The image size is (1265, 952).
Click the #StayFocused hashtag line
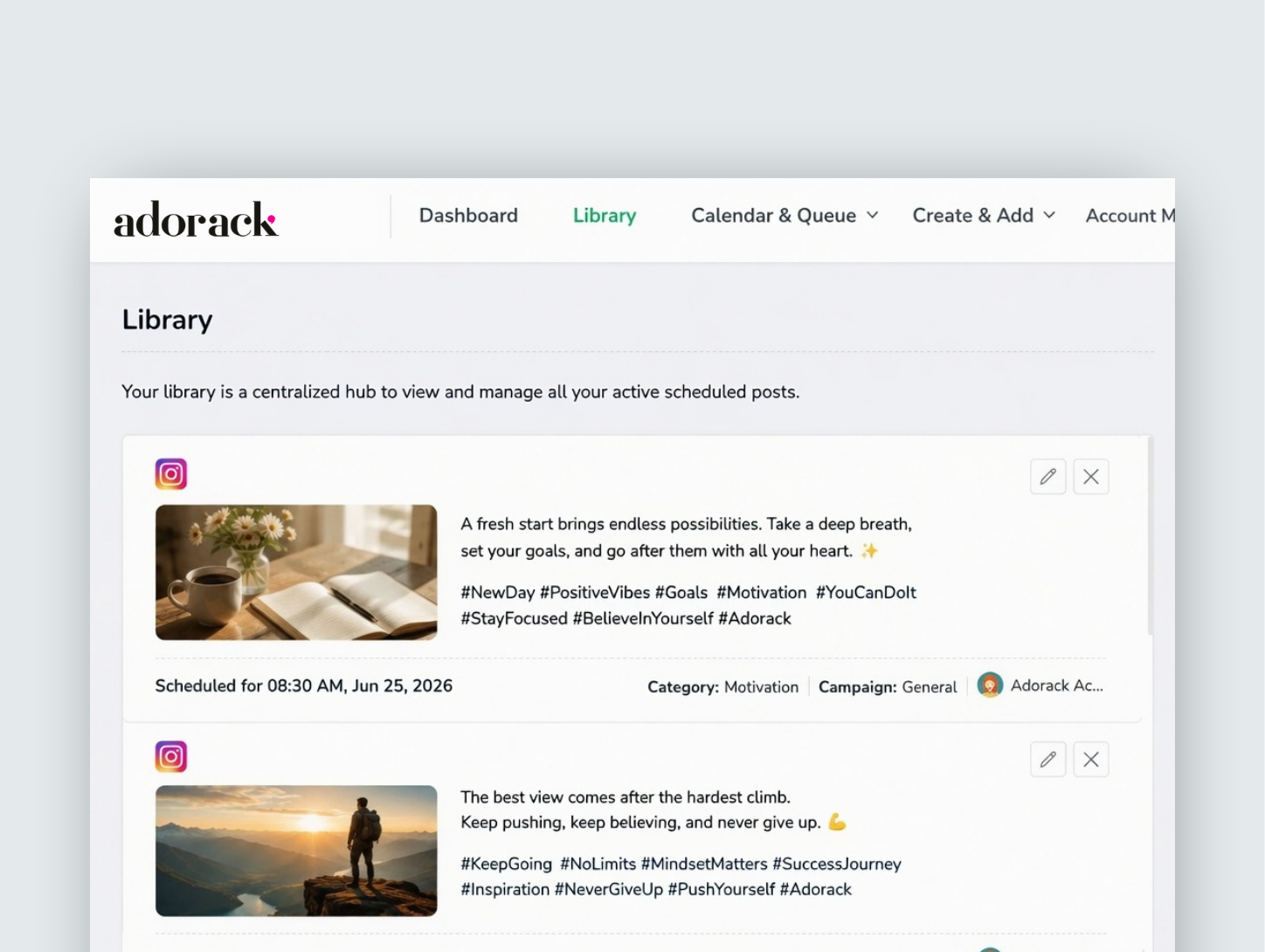(x=626, y=618)
